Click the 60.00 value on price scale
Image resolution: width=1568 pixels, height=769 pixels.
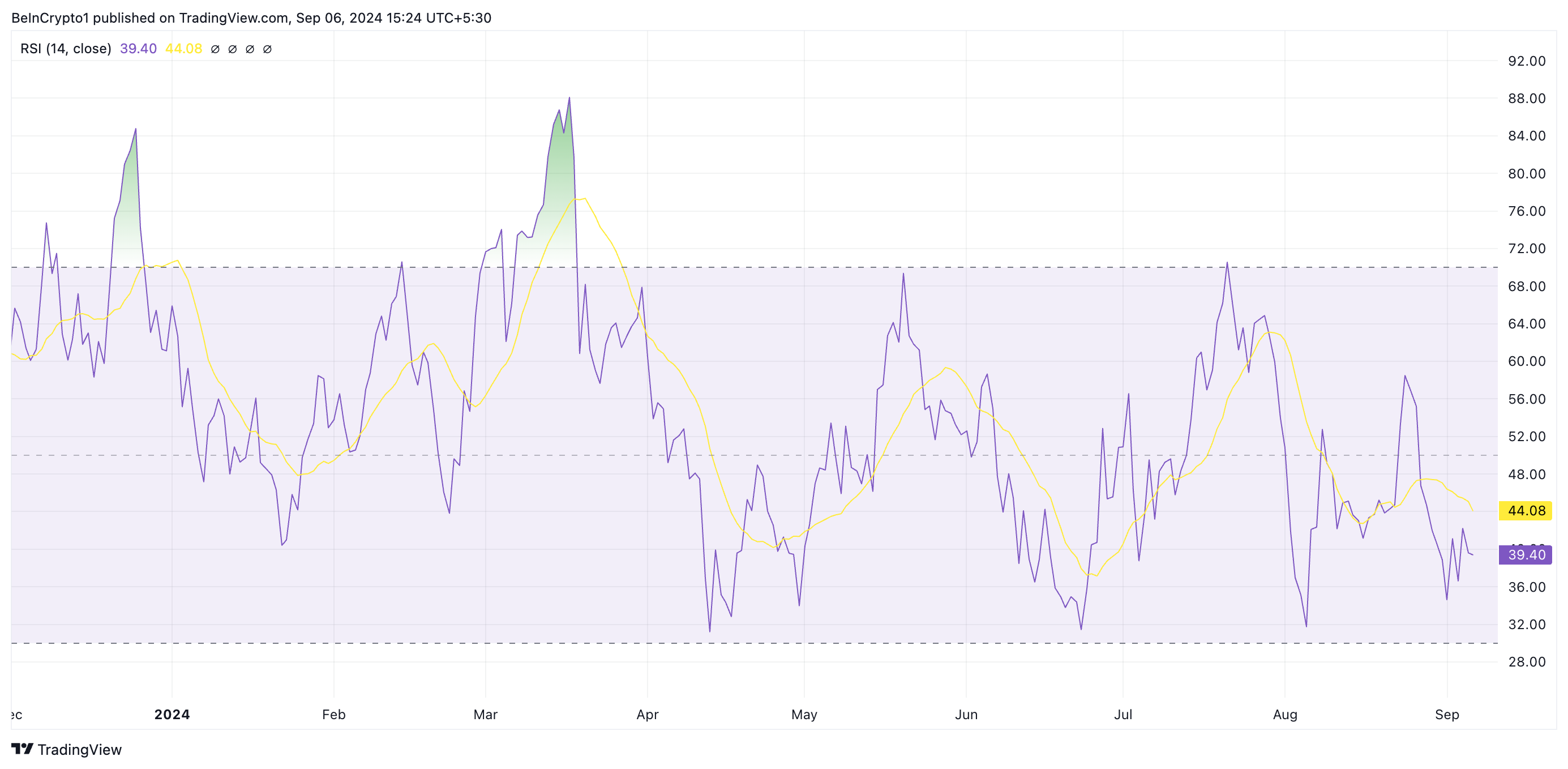(1526, 362)
